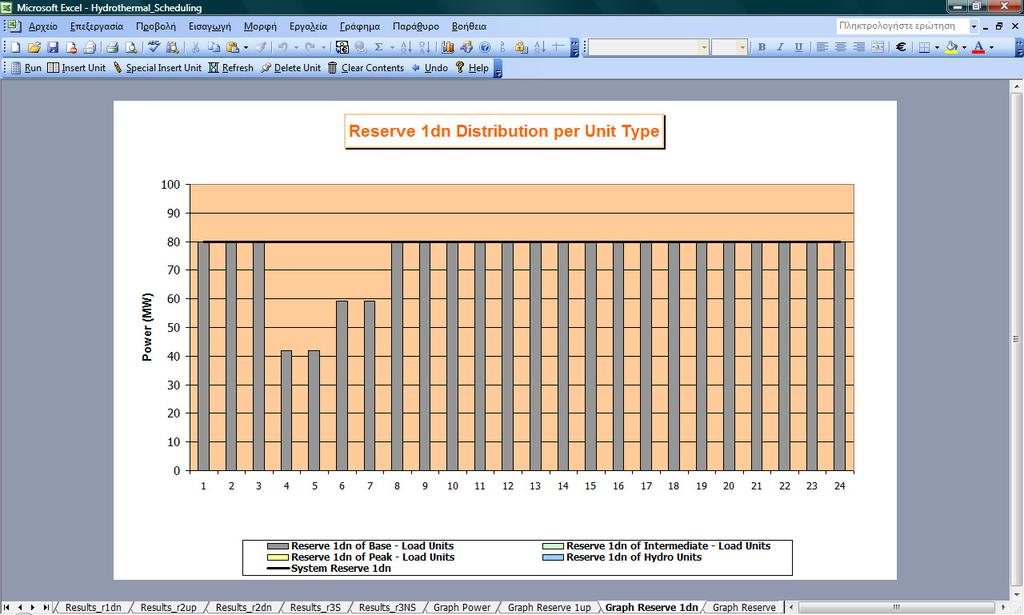Click the Merge and Center icon
The image size is (1024, 615).
[x=878, y=47]
